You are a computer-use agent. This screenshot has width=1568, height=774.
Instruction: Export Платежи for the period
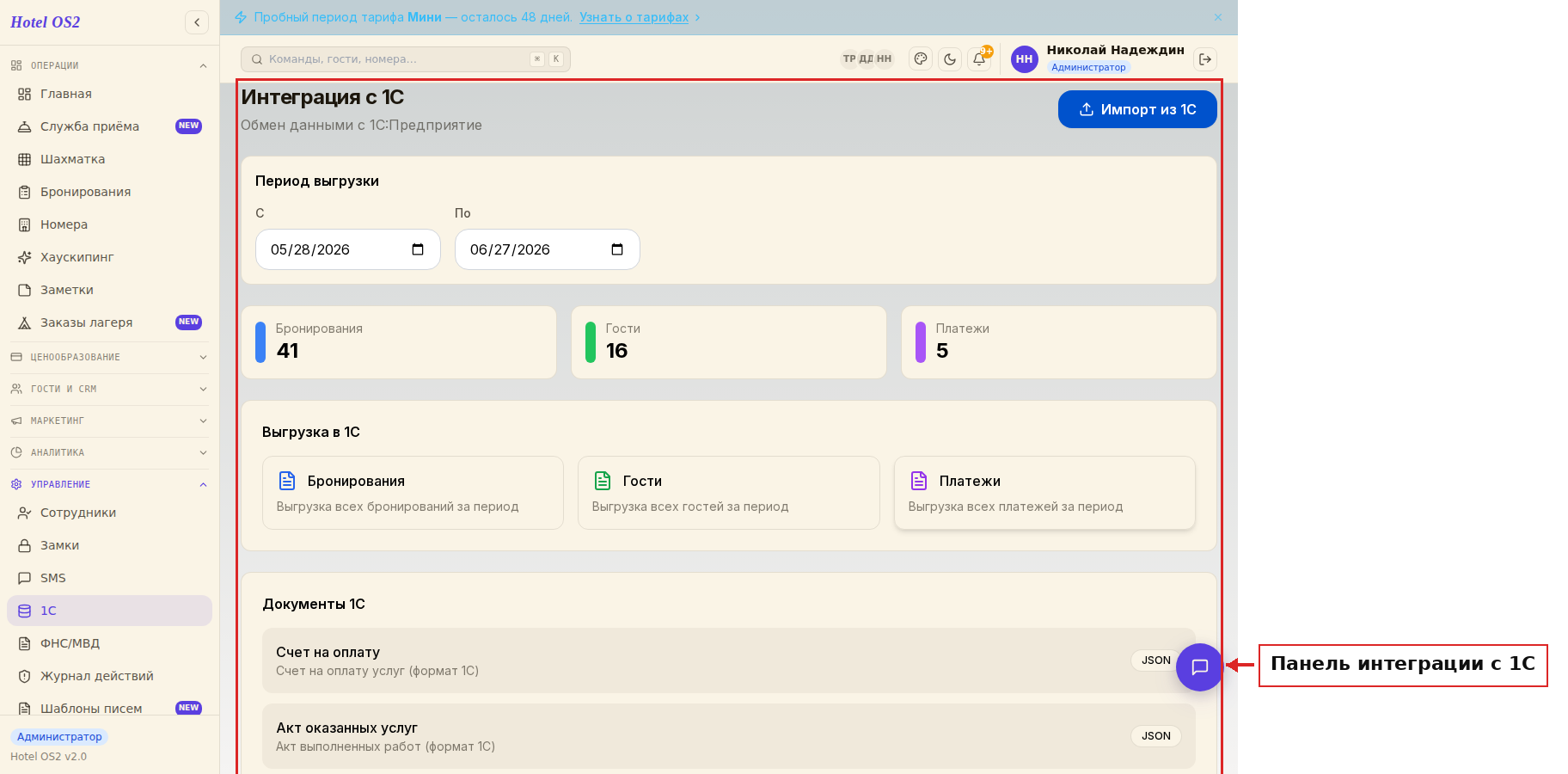click(1044, 493)
